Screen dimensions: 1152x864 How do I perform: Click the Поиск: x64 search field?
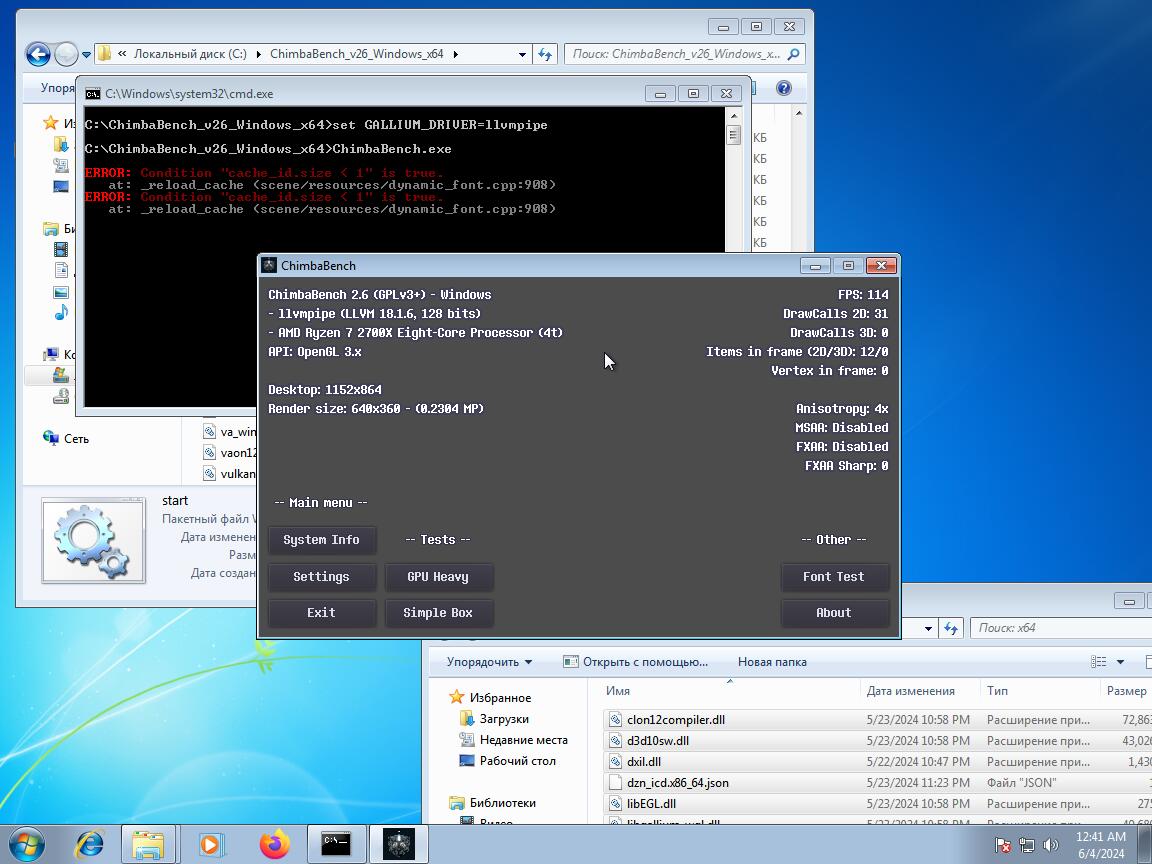tap(1060, 628)
